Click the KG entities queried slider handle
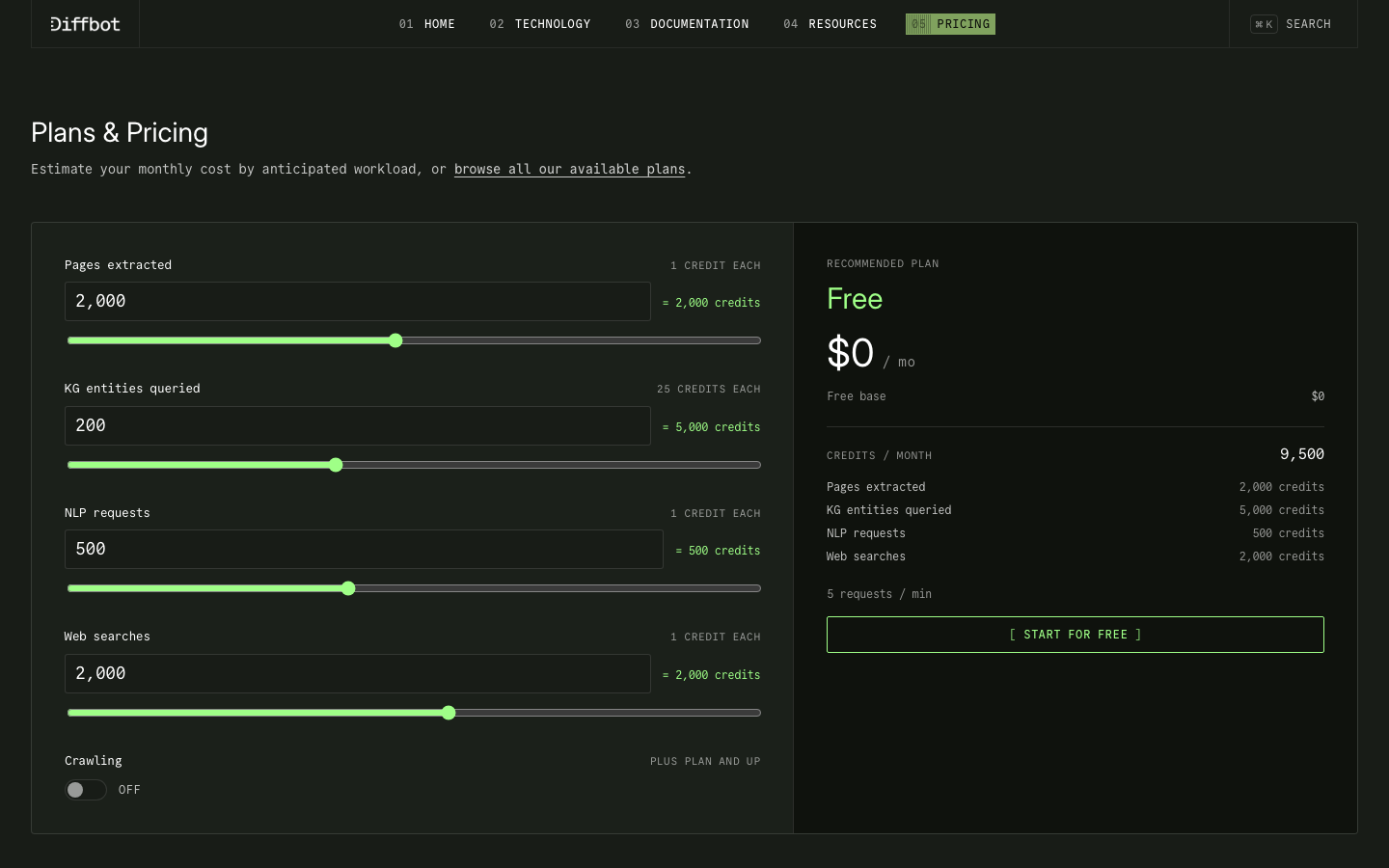Image resolution: width=1389 pixels, height=868 pixels. [336, 465]
